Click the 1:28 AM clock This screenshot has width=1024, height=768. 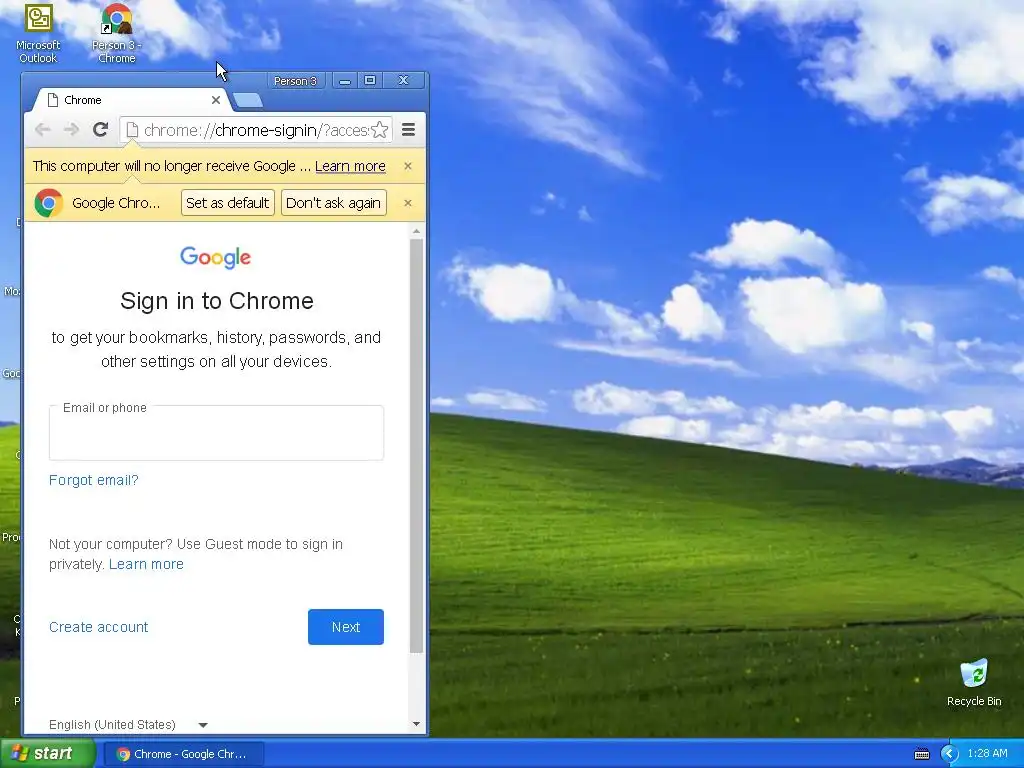987,754
